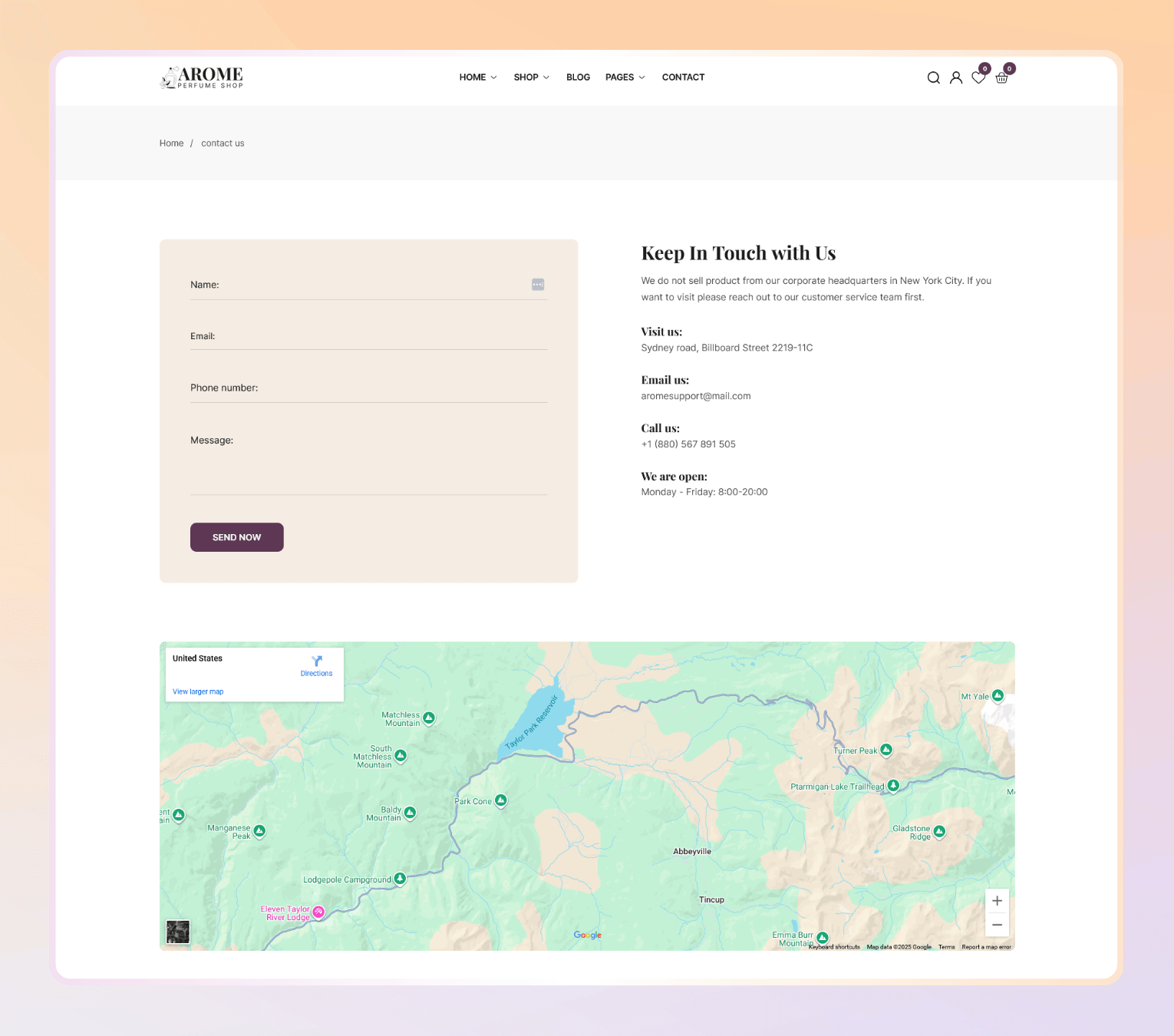The image size is (1174, 1036).
Task: Go to the Blog page
Action: tap(578, 78)
